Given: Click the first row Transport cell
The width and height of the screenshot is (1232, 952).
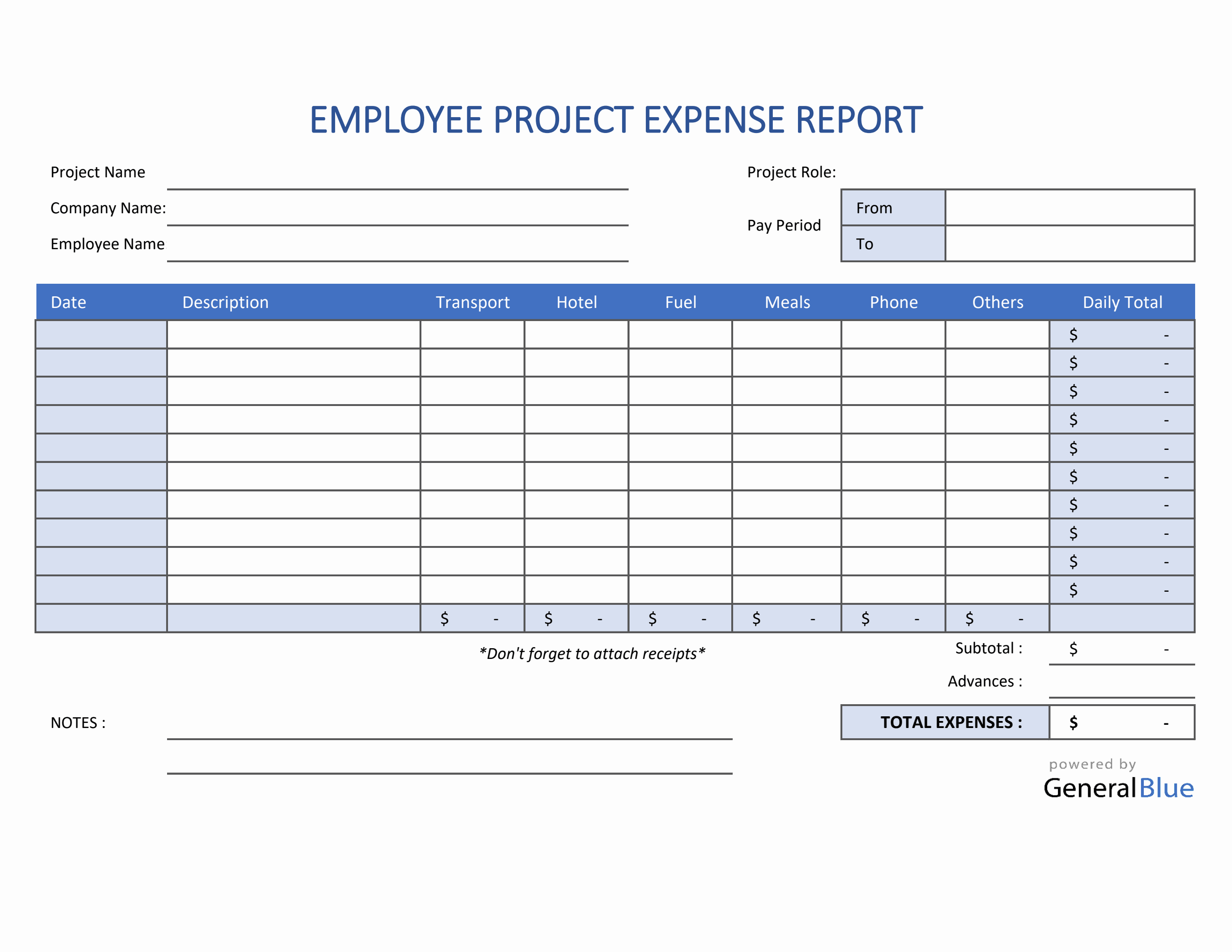Looking at the screenshot, I should tap(473, 335).
